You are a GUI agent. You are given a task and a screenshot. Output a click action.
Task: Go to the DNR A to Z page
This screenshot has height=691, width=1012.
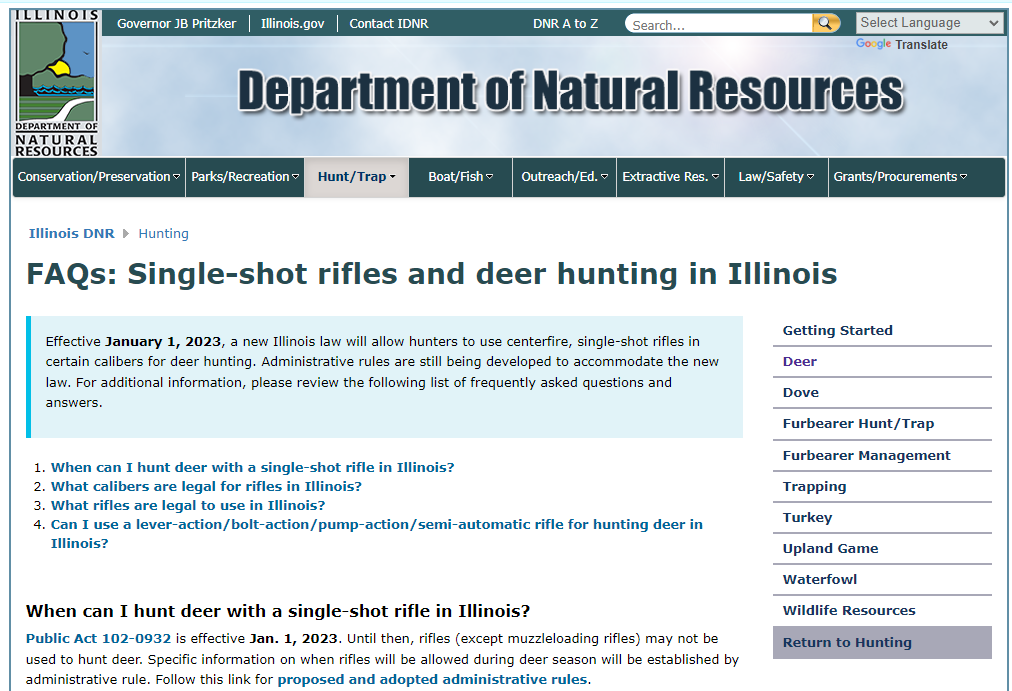(x=565, y=23)
